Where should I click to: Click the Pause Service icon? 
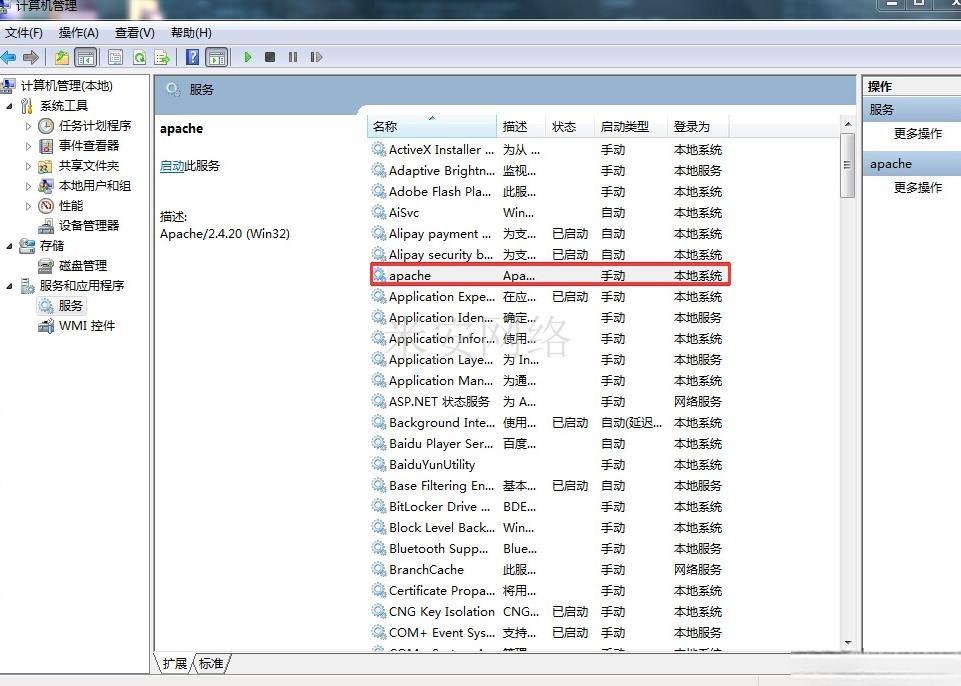tap(293, 57)
